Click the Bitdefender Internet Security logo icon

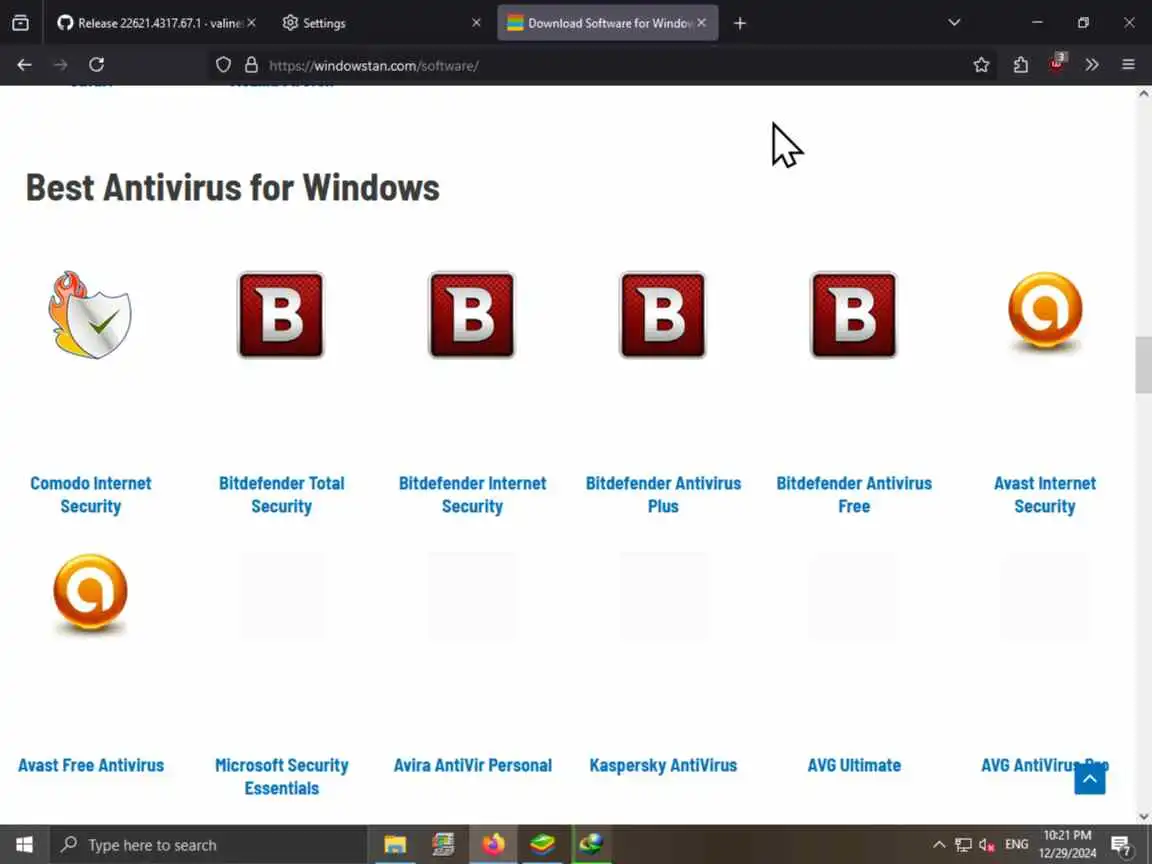coord(472,314)
